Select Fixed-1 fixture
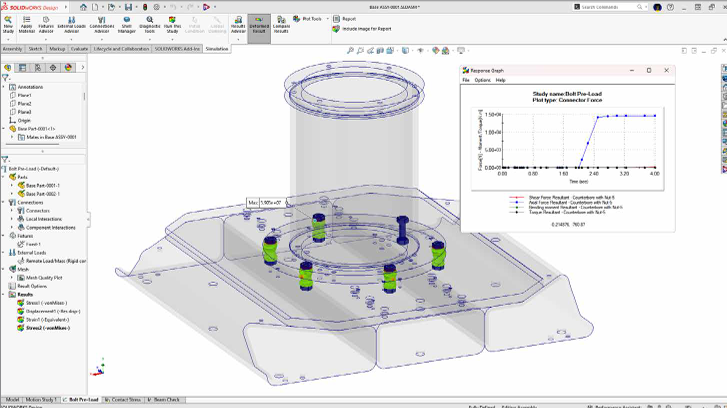Viewport: 727px width, 408px height. pos(33,244)
